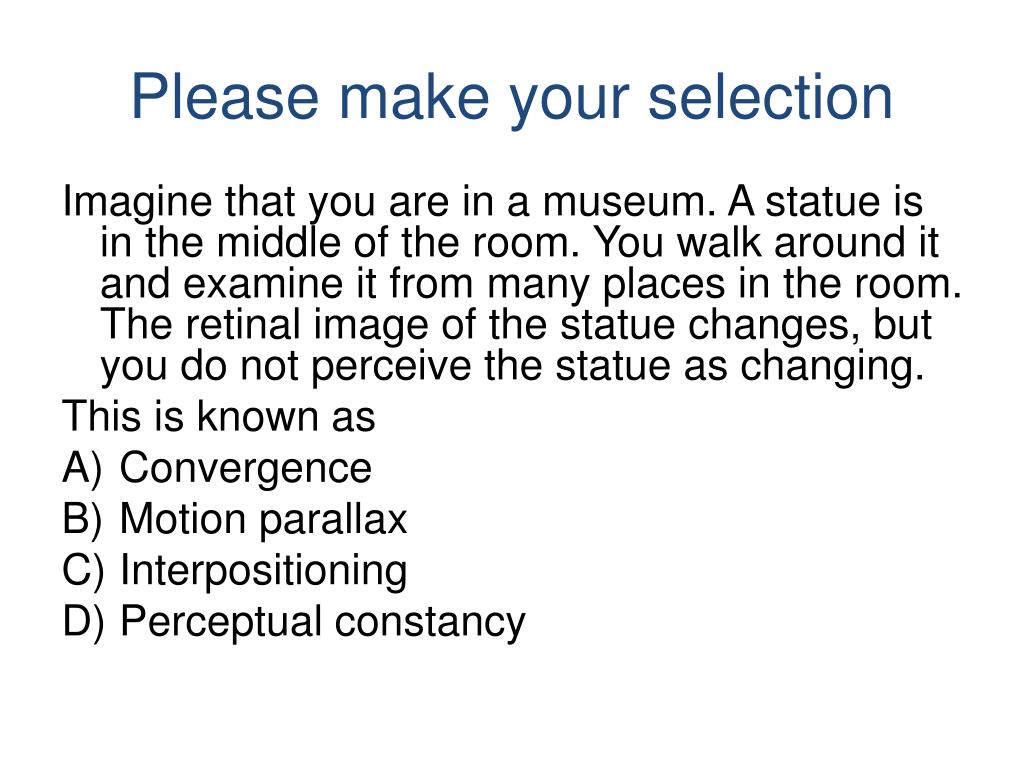The image size is (1024, 768).
Task: Click the word perceive in the last sentence
Action: tap(391, 368)
